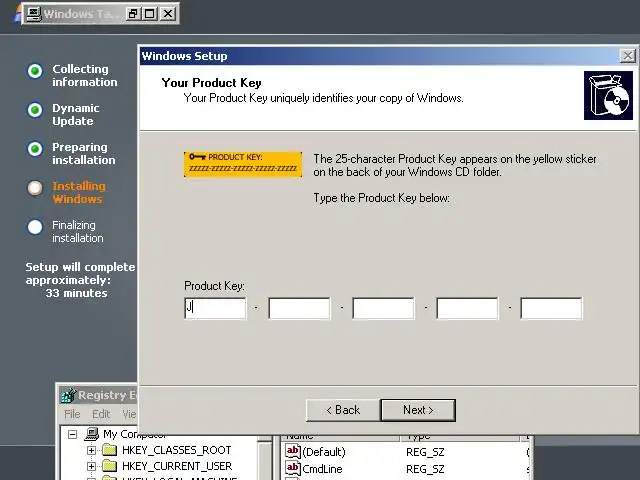Restore the small Windows terminal window
Viewport: 640px width, 480px height.
[132, 14]
